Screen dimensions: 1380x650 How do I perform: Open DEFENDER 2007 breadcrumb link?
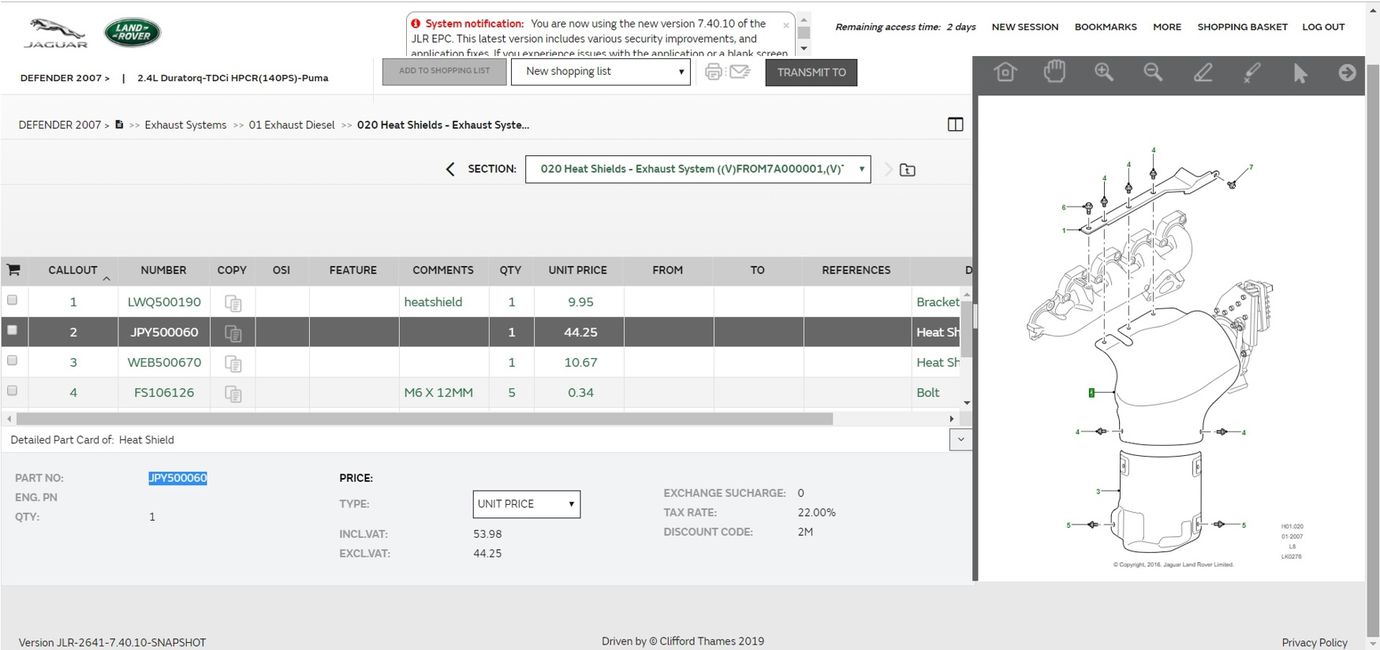coord(64,125)
